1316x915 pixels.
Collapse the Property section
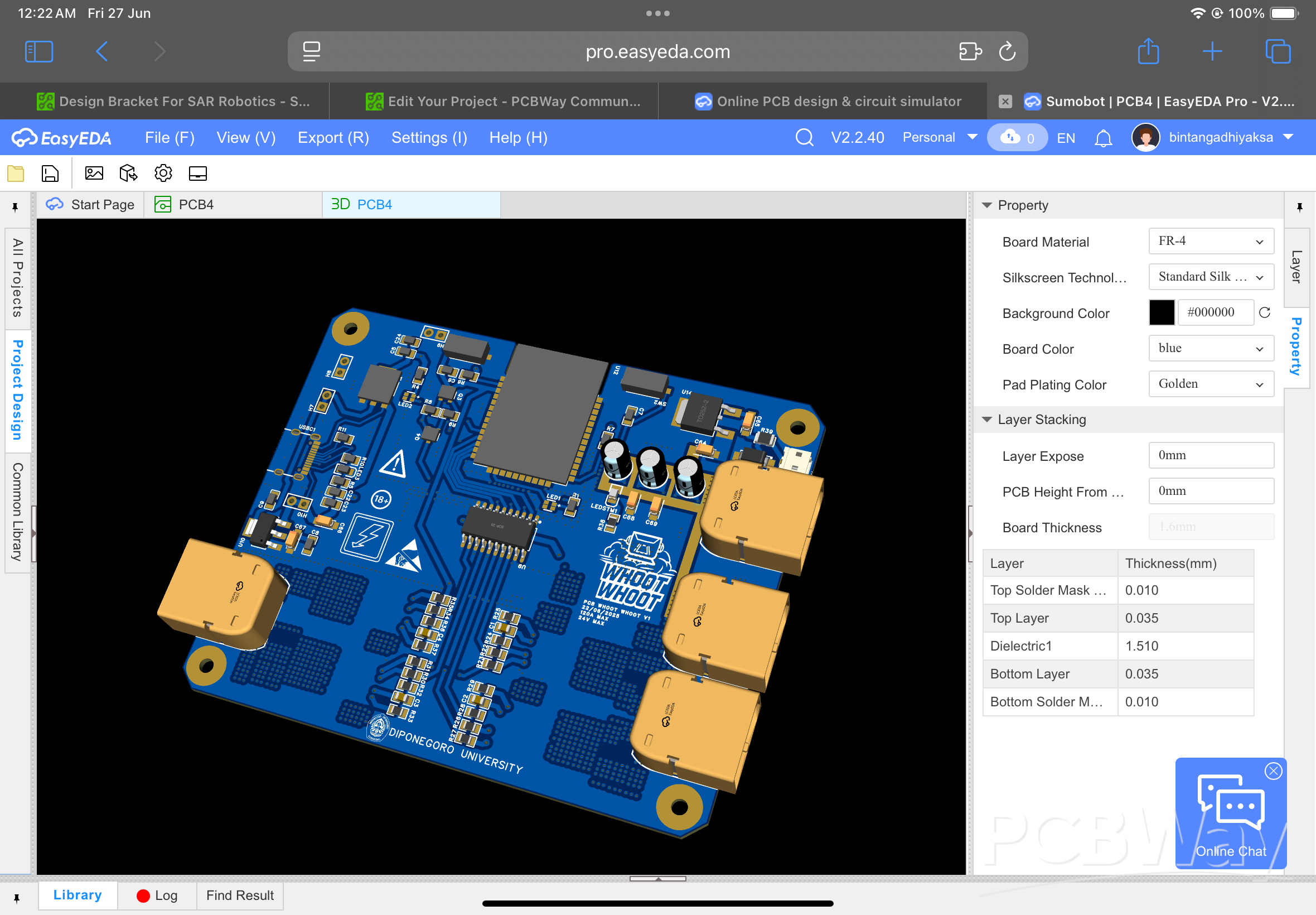986,205
